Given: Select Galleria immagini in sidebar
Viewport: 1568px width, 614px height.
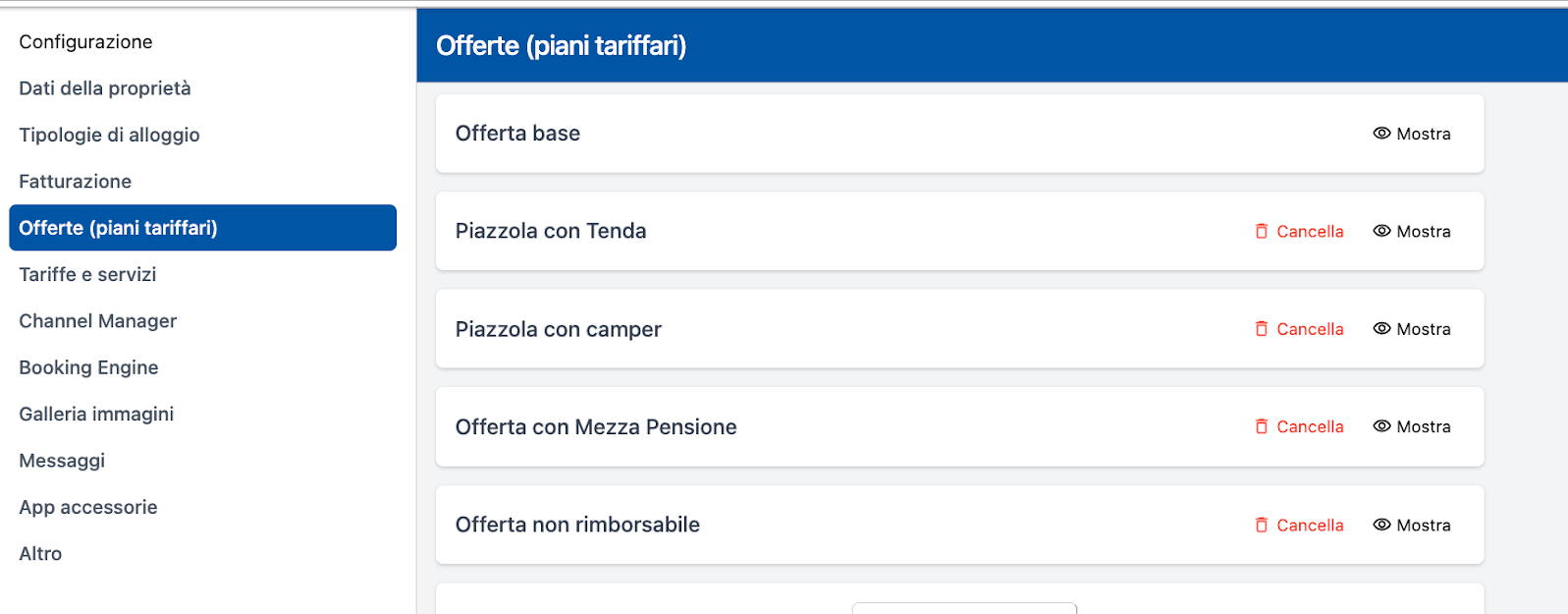Looking at the screenshot, I should (96, 415).
